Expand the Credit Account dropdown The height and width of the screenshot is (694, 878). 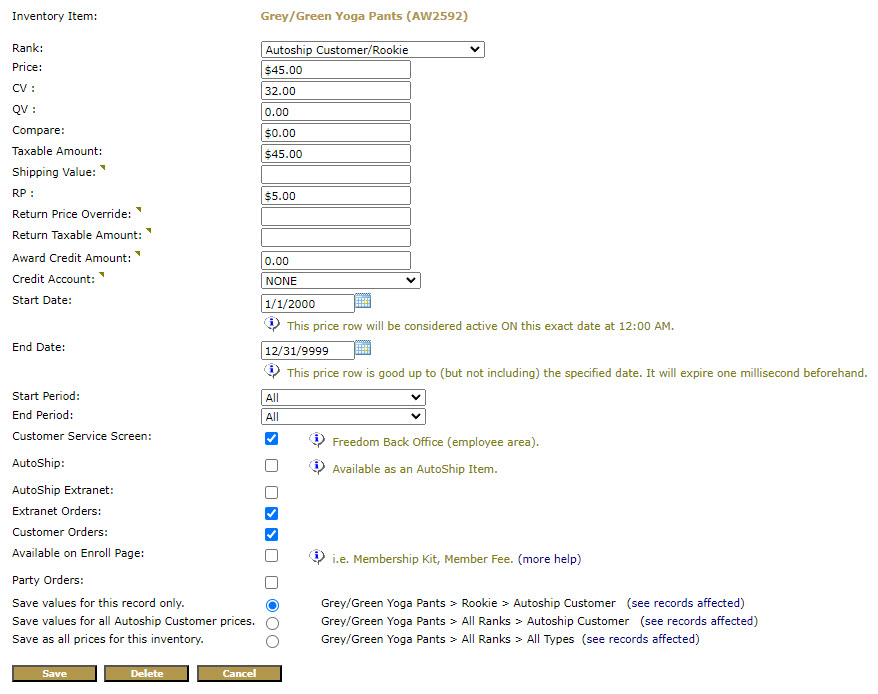(340, 281)
